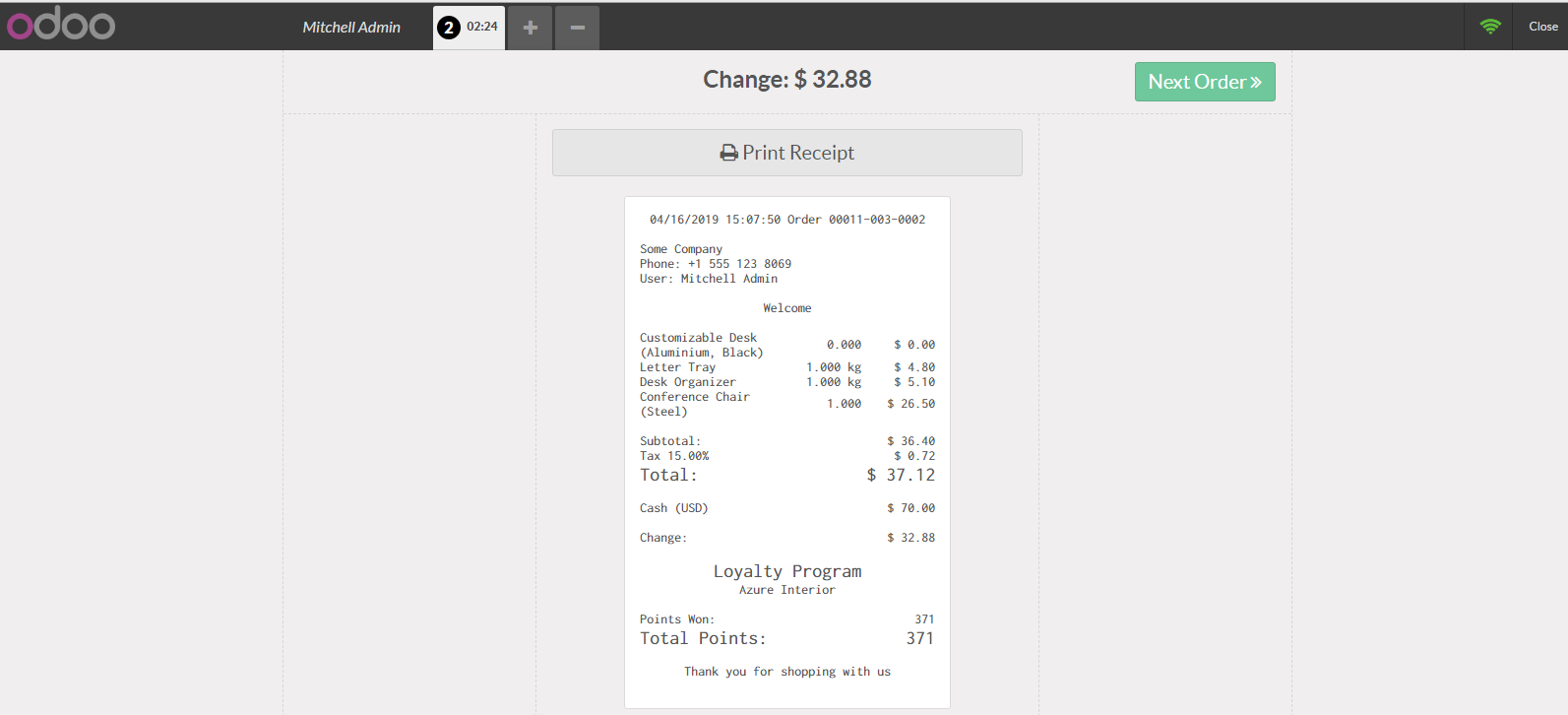Click the User: Mitchell Admin receipt line
1568x715 pixels.
709,279
